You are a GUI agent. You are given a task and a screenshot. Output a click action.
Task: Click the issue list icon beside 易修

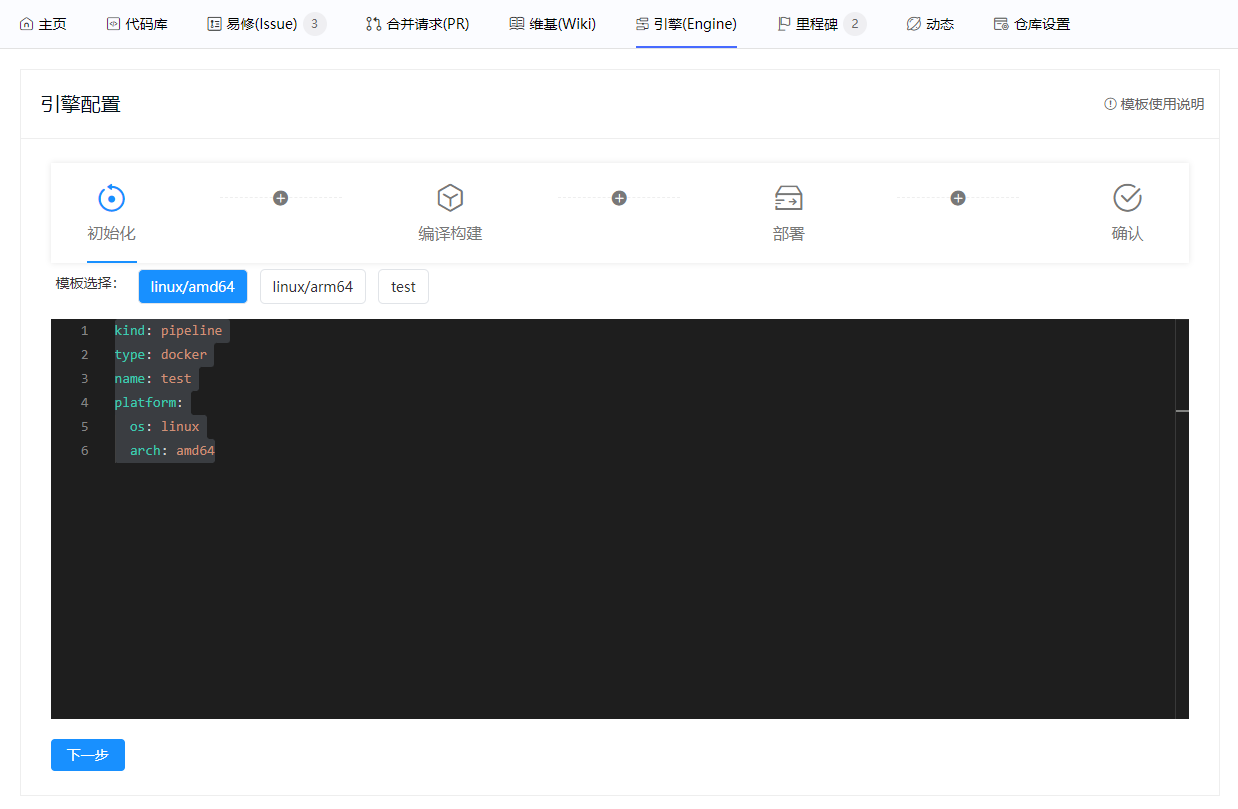coord(214,24)
